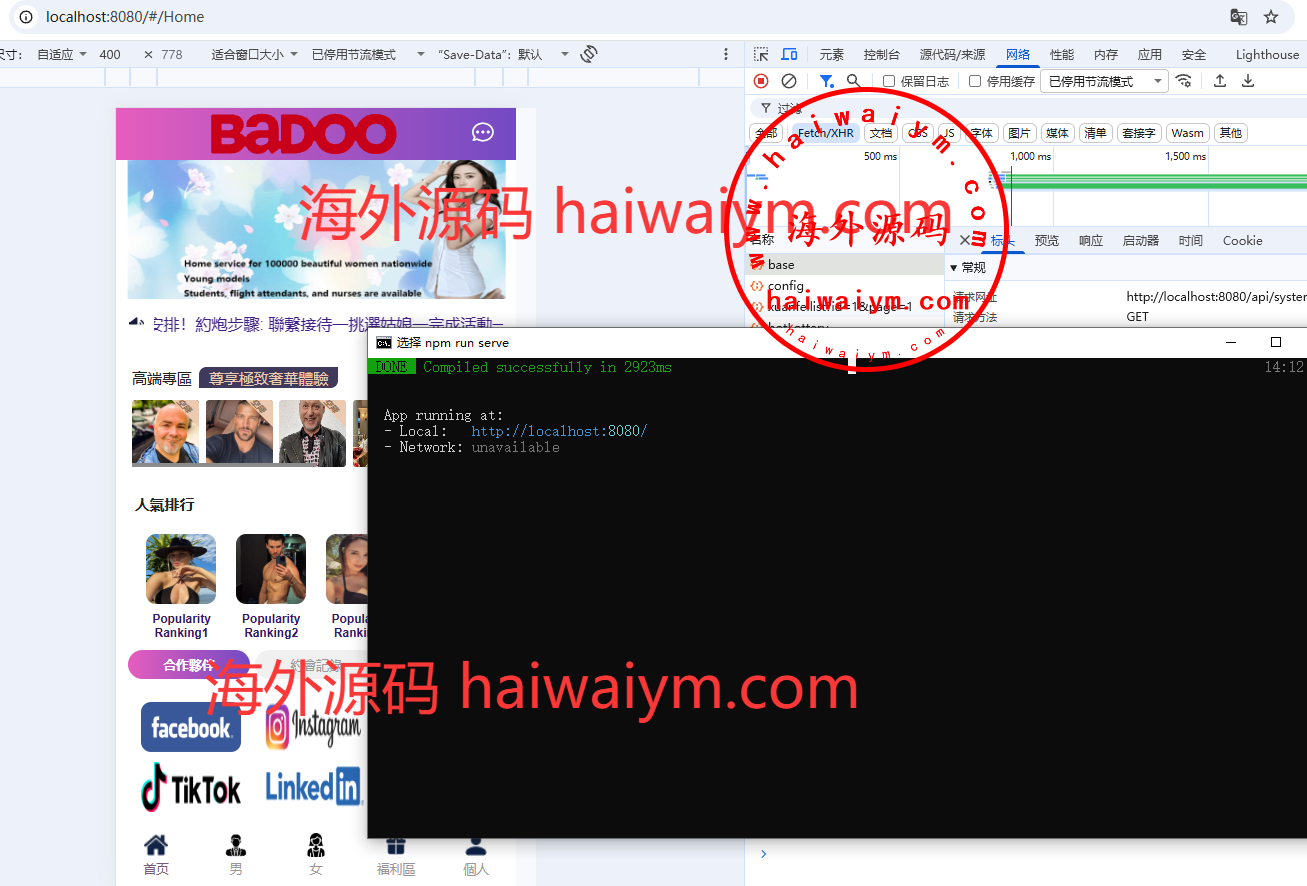Click the rotate device orientation icon
Screen dimensions: 1307x886
pyautogui.click(x=589, y=54)
